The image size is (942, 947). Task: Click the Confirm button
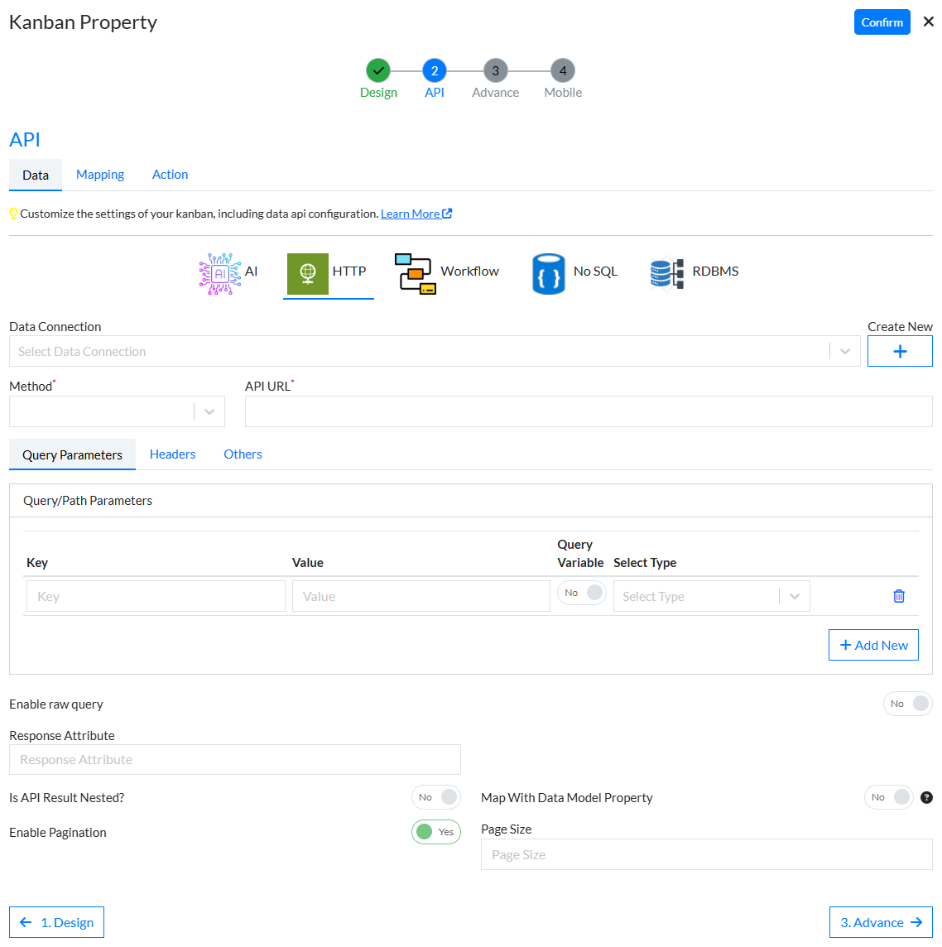pyautogui.click(x=882, y=22)
